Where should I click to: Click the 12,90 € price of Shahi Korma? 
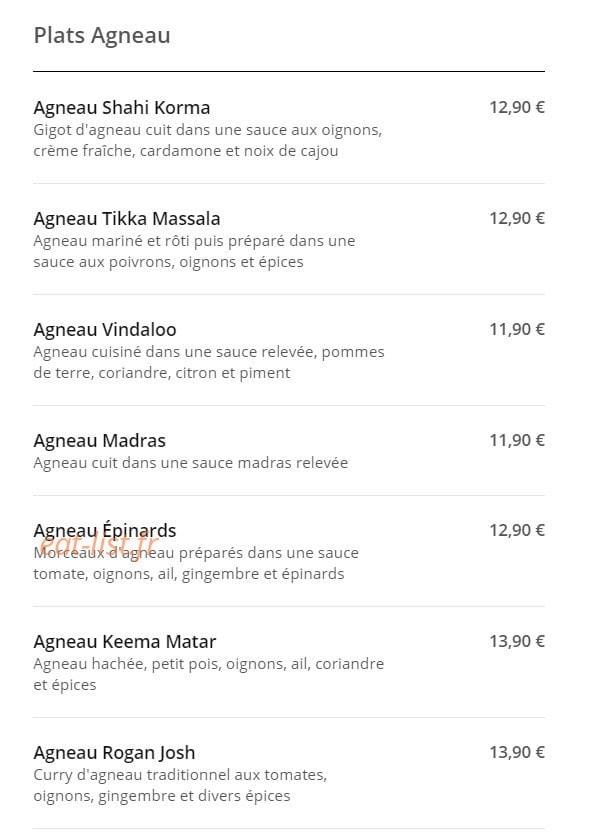517,107
